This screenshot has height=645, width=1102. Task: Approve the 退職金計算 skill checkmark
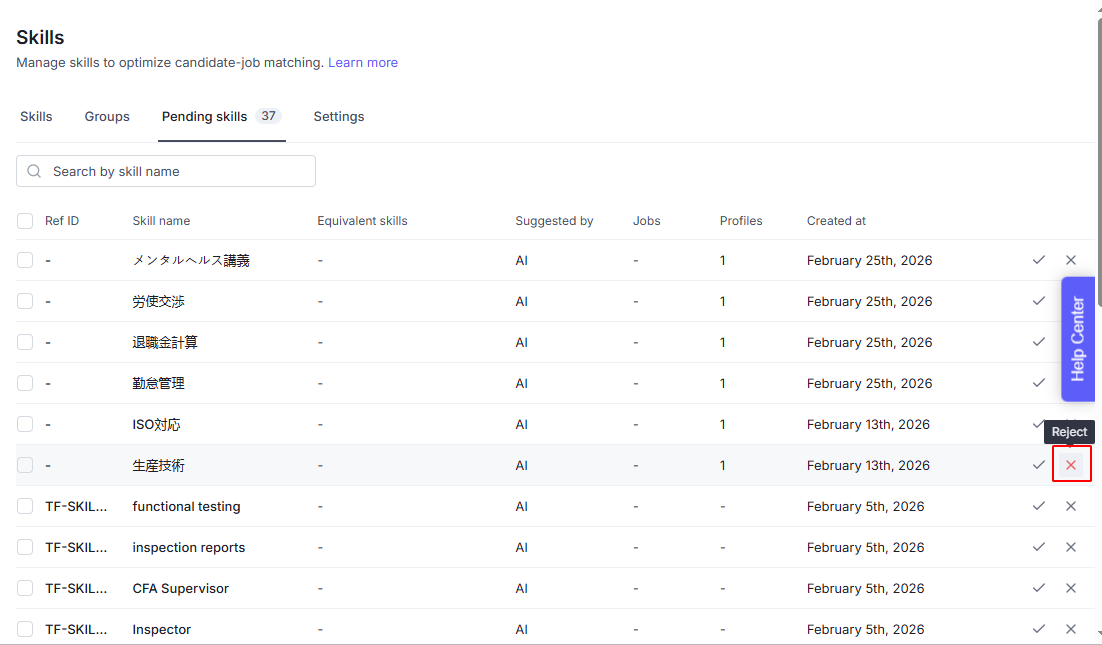pos(1039,342)
